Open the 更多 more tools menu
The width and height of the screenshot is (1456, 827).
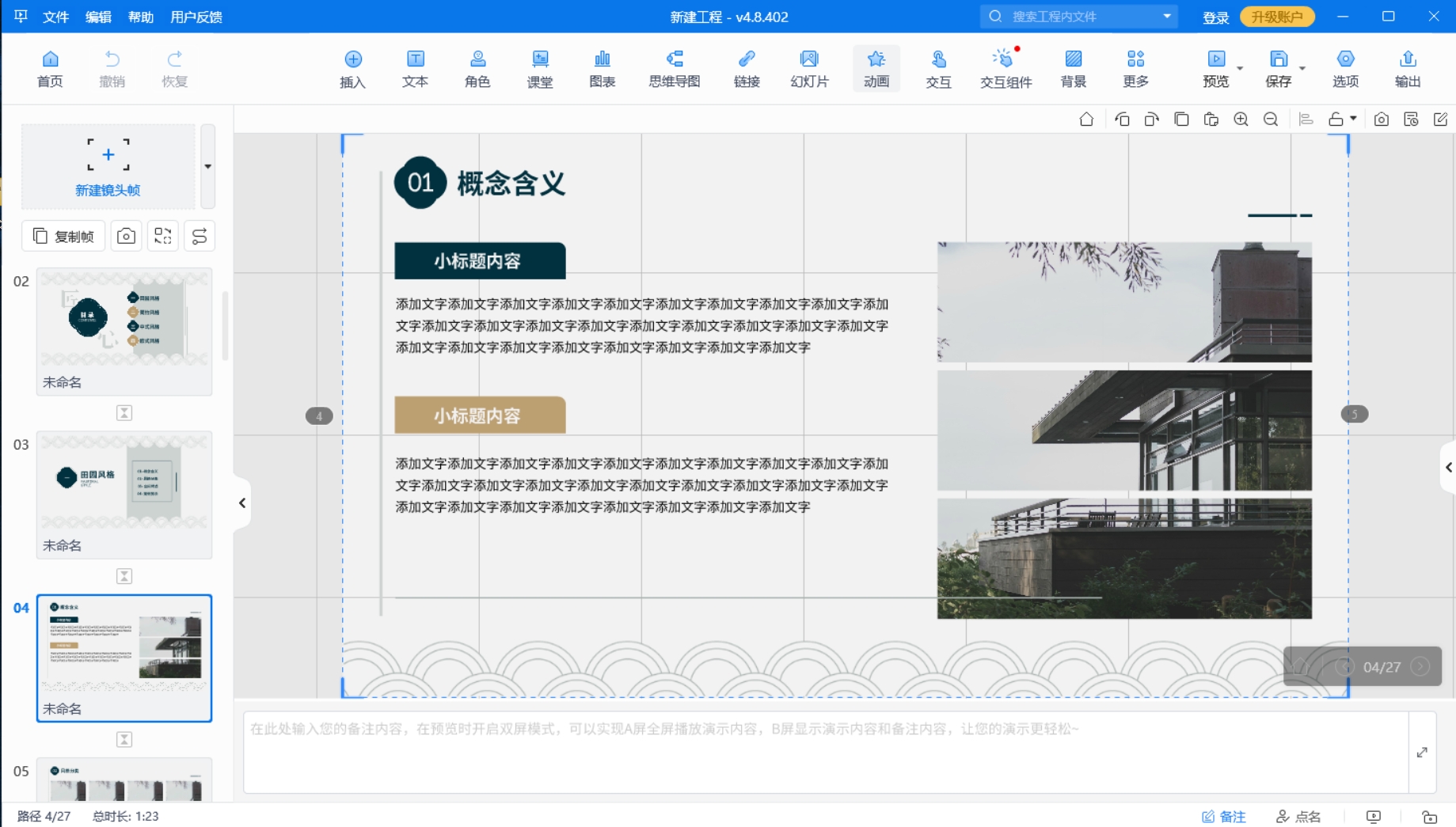1135,69
